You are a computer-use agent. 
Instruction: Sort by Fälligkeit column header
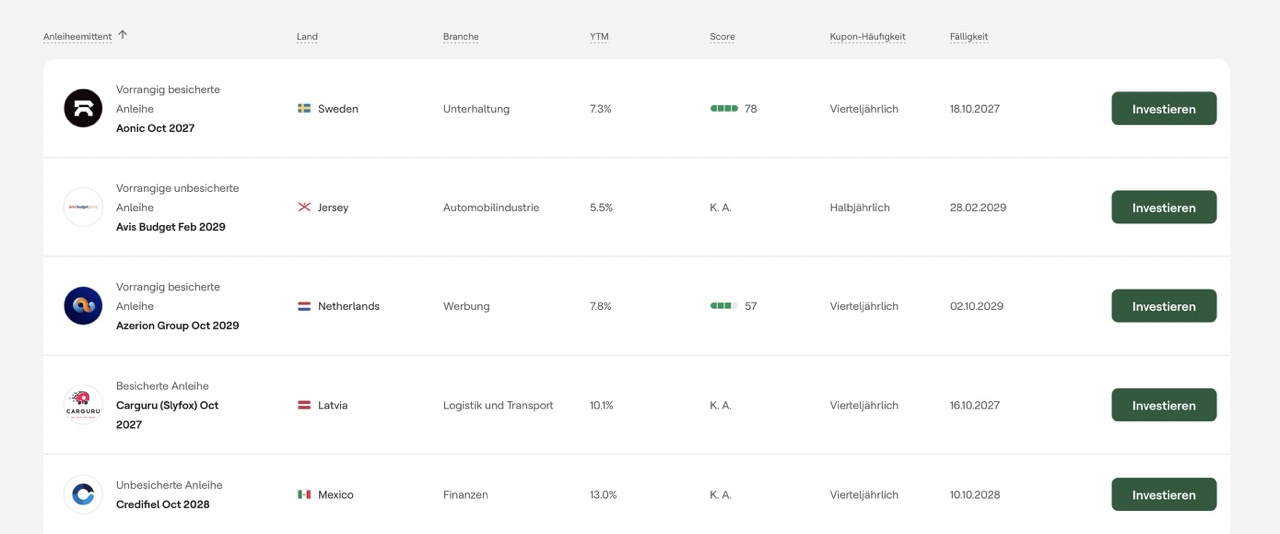[968, 37]
